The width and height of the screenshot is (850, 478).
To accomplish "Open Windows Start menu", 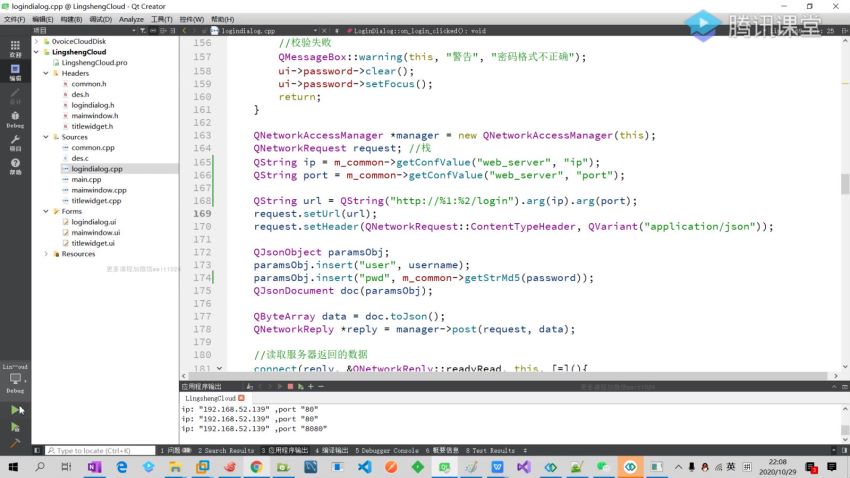I will (x=13, y=467).
